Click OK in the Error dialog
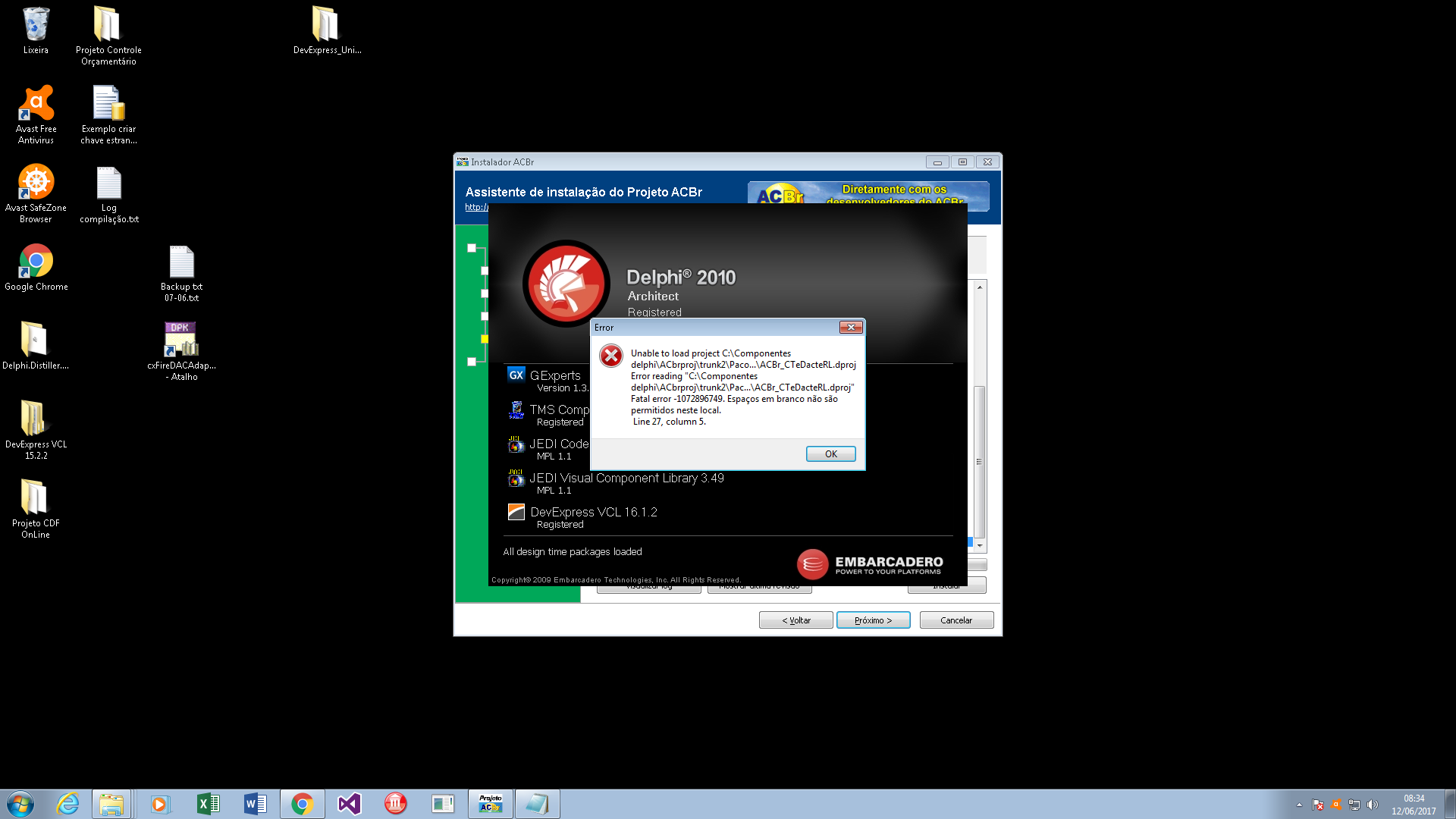 tap(830, 453)
